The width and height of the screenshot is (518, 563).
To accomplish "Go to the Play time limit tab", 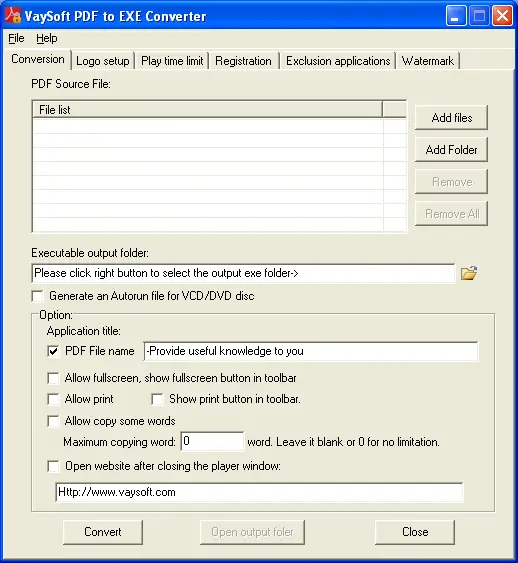I will tap(172, 61).
